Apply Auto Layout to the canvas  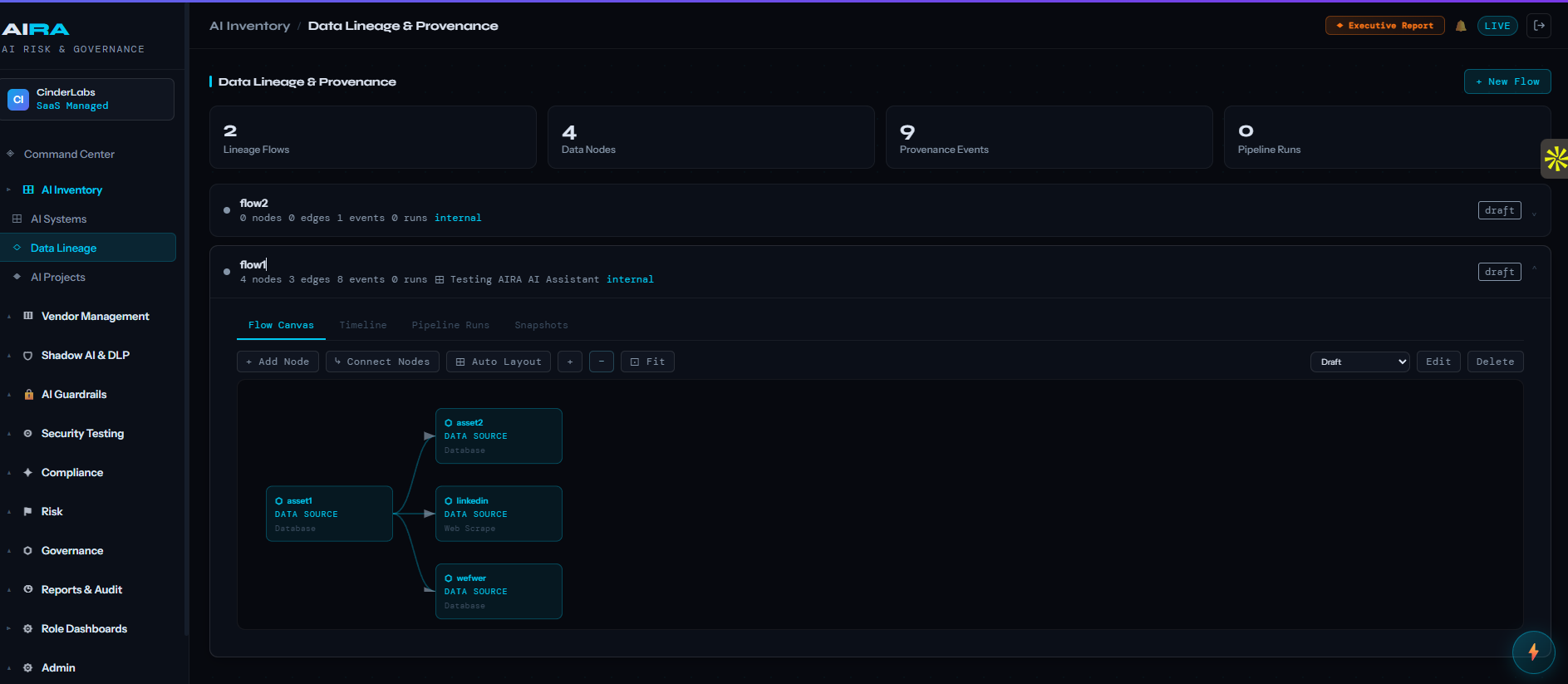pos(499,362)
